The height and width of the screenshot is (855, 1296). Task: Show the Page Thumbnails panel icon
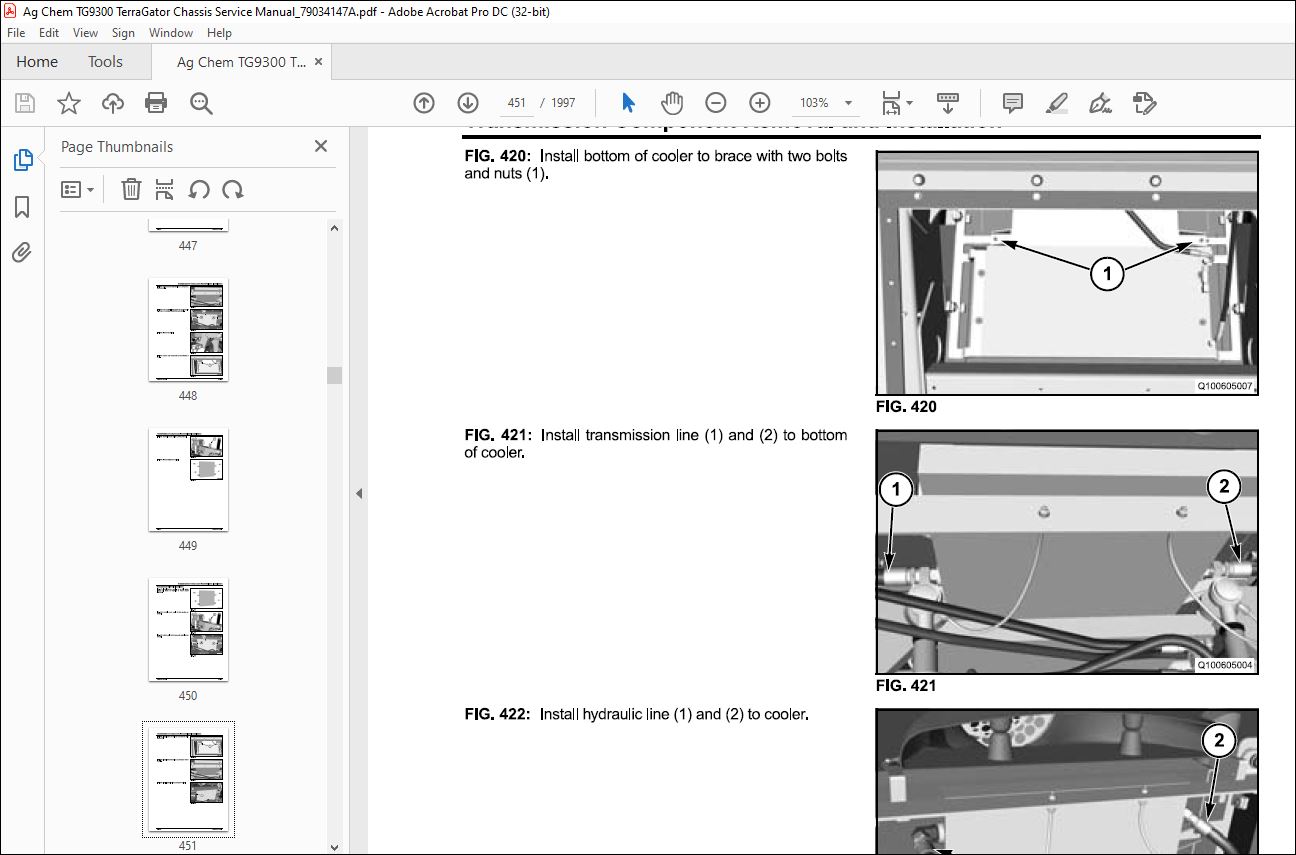(22, 160)
